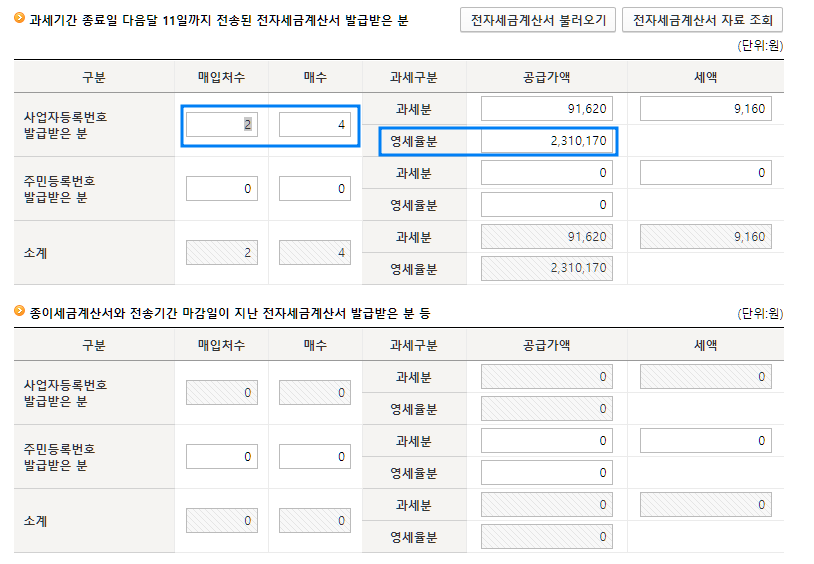Viewport: 814px width, 564px height.
Task: Click the orange bullet icon beside 과세기간 종료일 heading
Action: coord(19,19)
